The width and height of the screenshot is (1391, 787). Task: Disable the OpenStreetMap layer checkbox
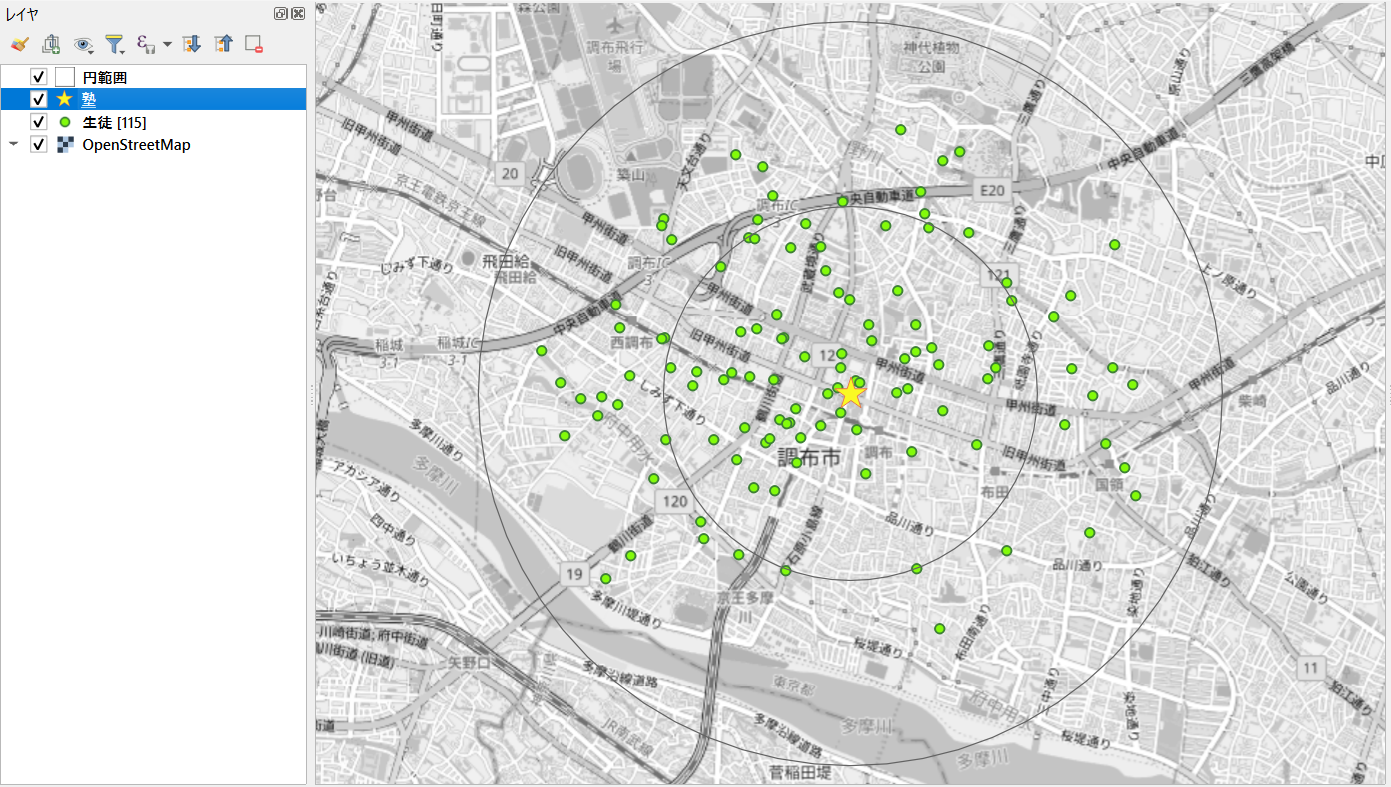point(39,144)
